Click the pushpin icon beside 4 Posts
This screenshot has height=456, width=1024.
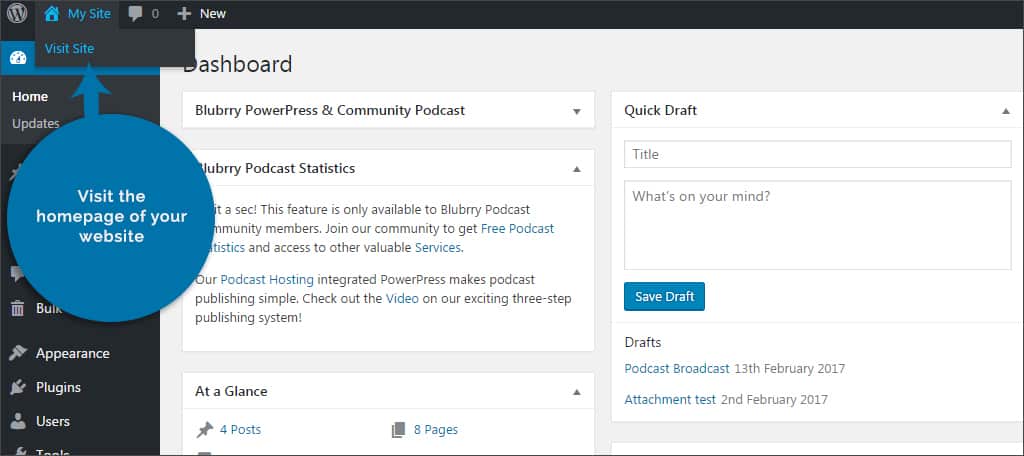[205, 430]
